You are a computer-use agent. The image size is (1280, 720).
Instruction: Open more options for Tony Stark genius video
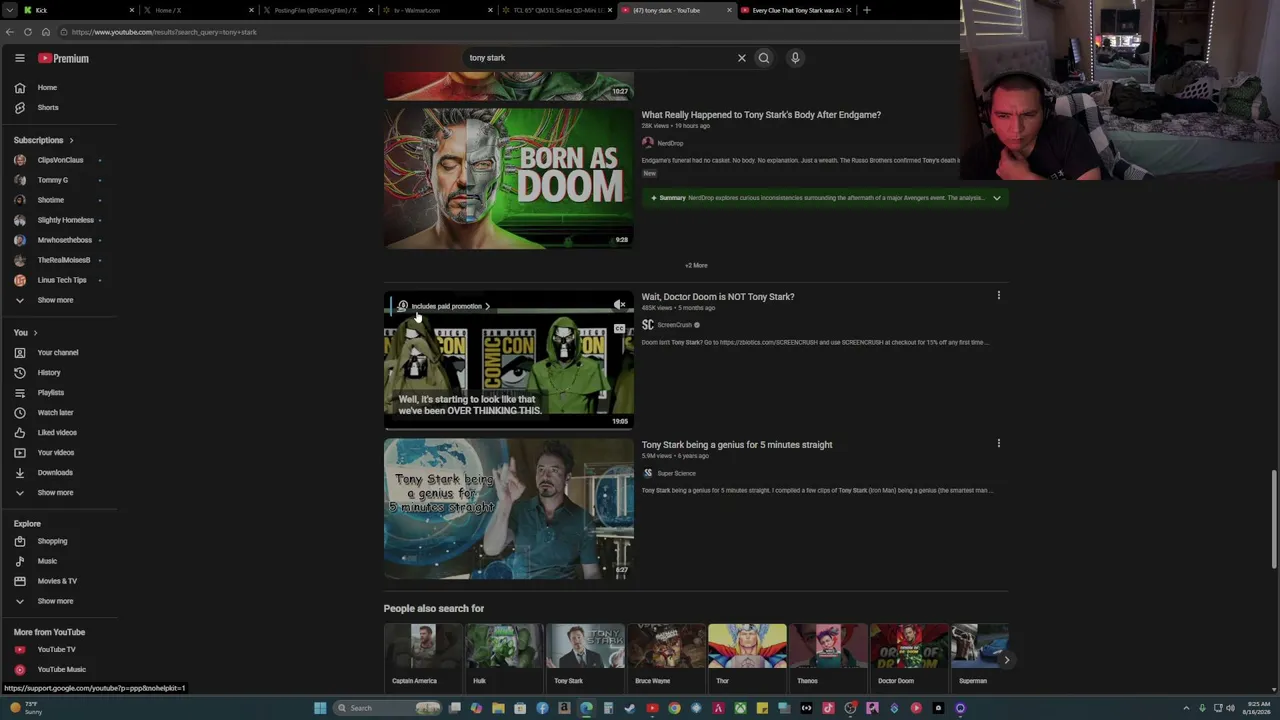click(998, 444)
